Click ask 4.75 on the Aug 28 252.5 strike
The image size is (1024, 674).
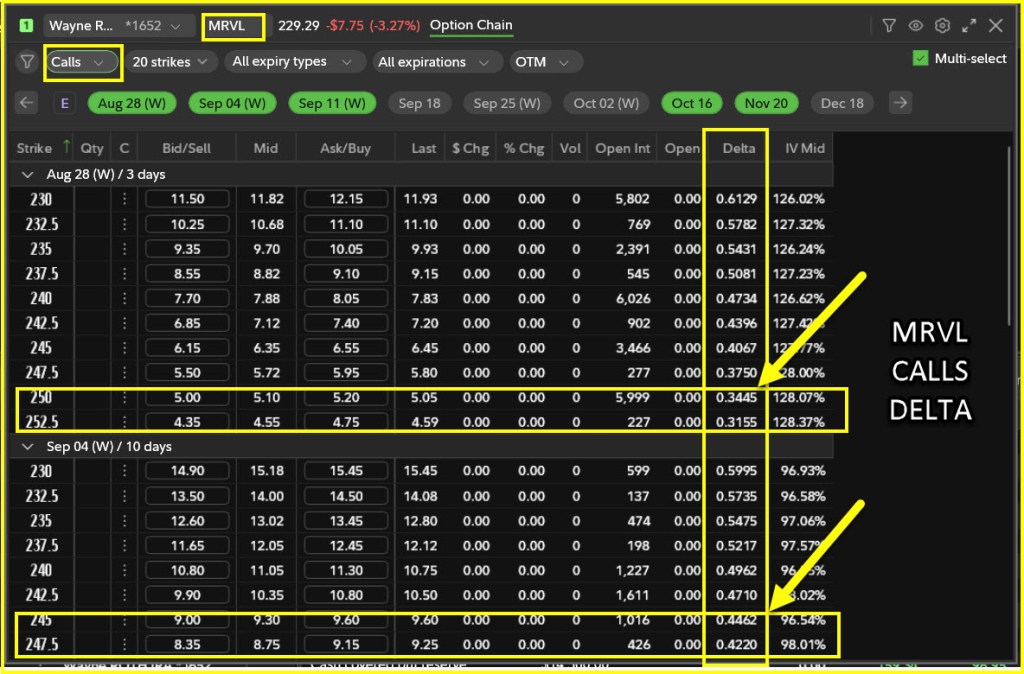coord(346,422)
